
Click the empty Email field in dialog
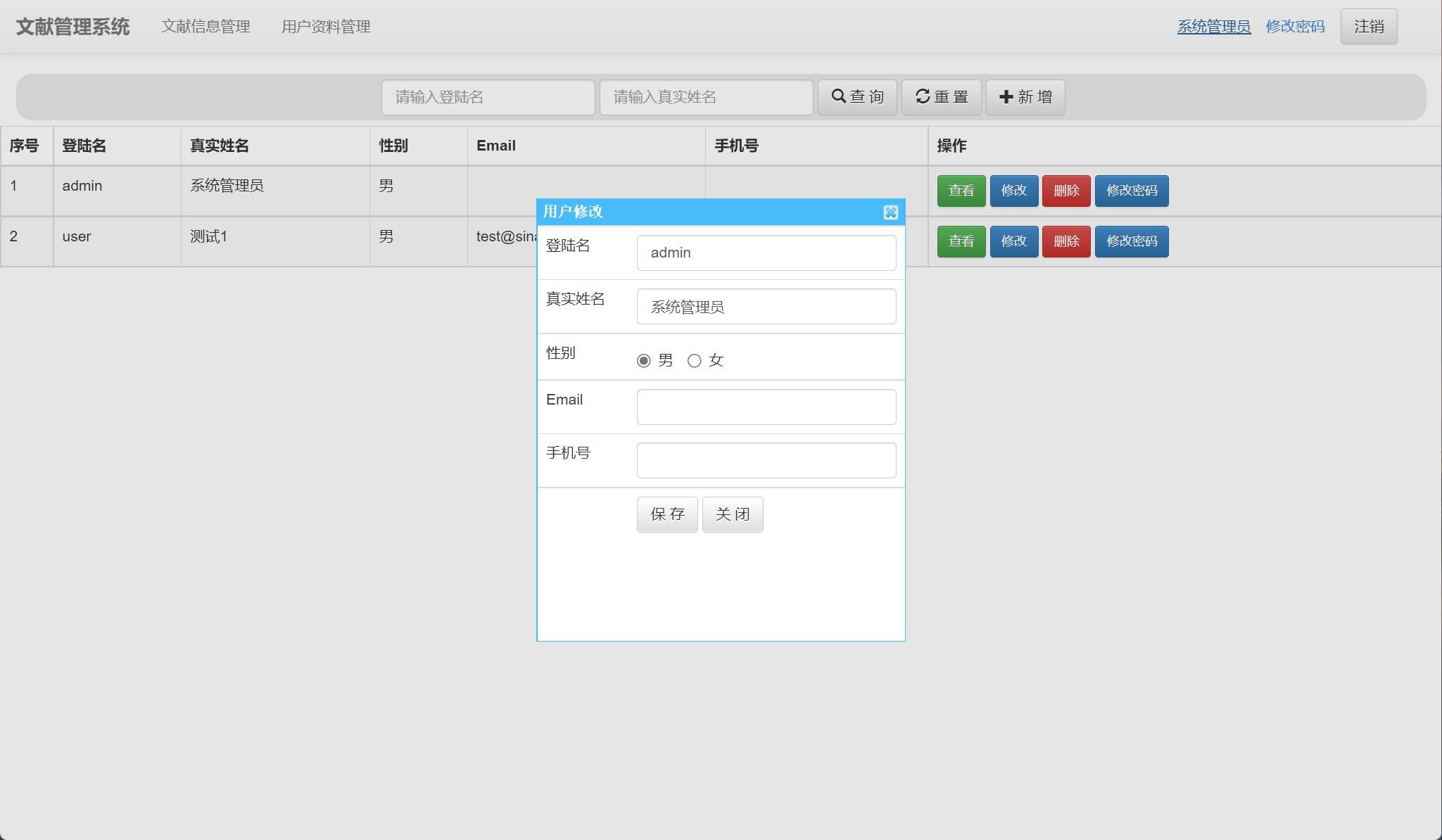click(x=766, y=407)
